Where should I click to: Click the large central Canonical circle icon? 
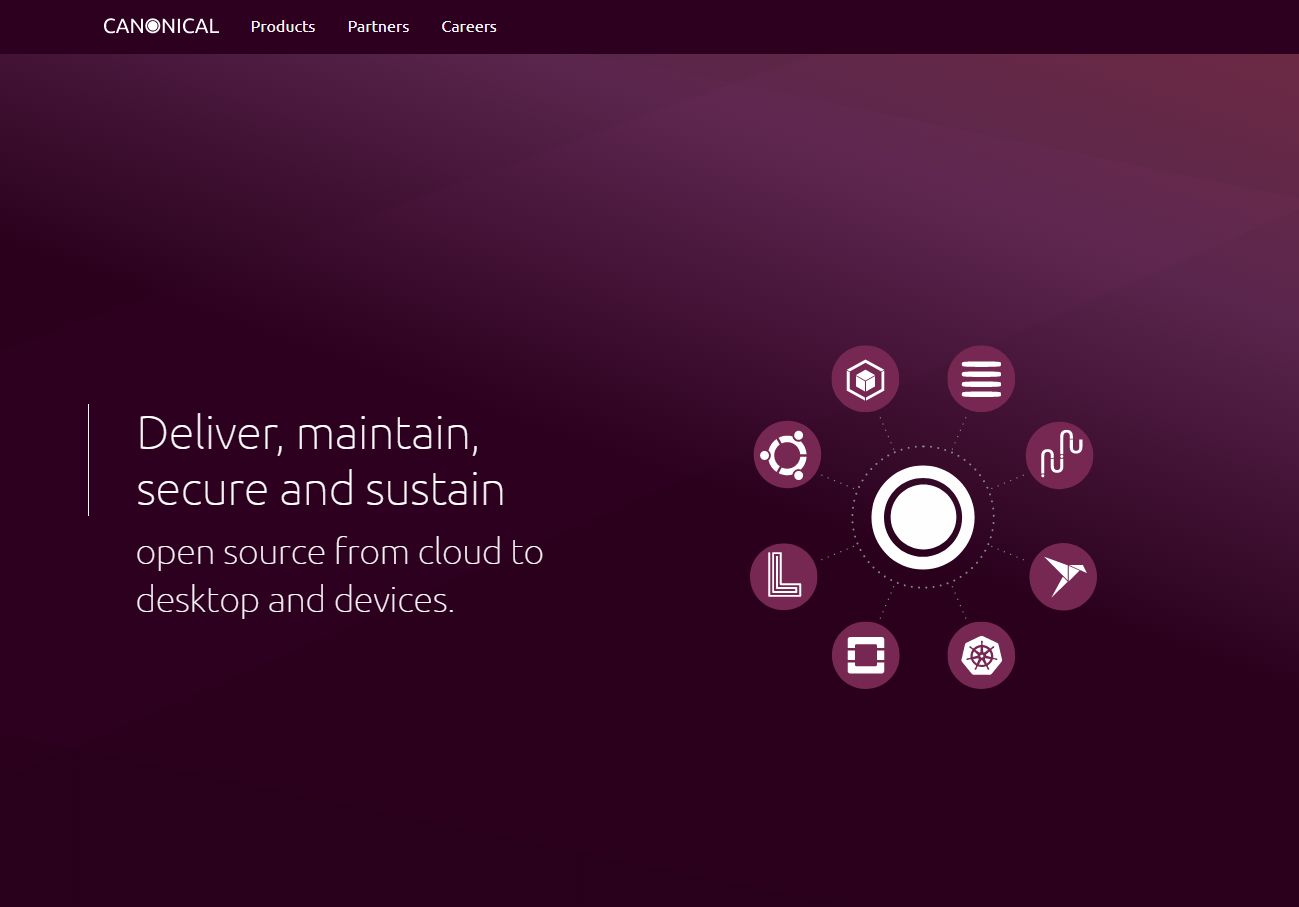pos(922,517)
